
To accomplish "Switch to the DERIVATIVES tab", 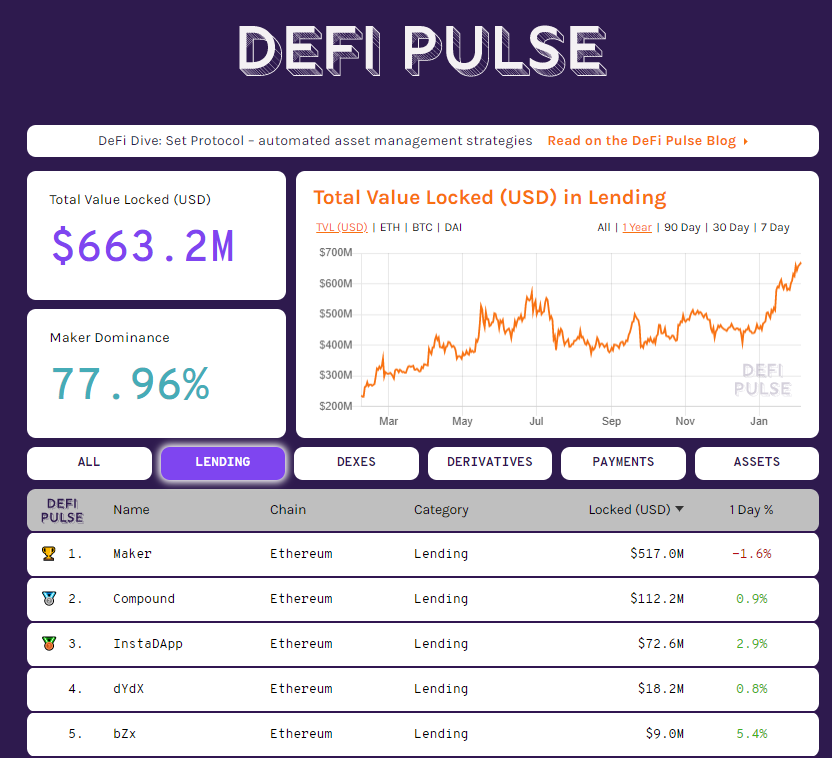I will 490,463.
